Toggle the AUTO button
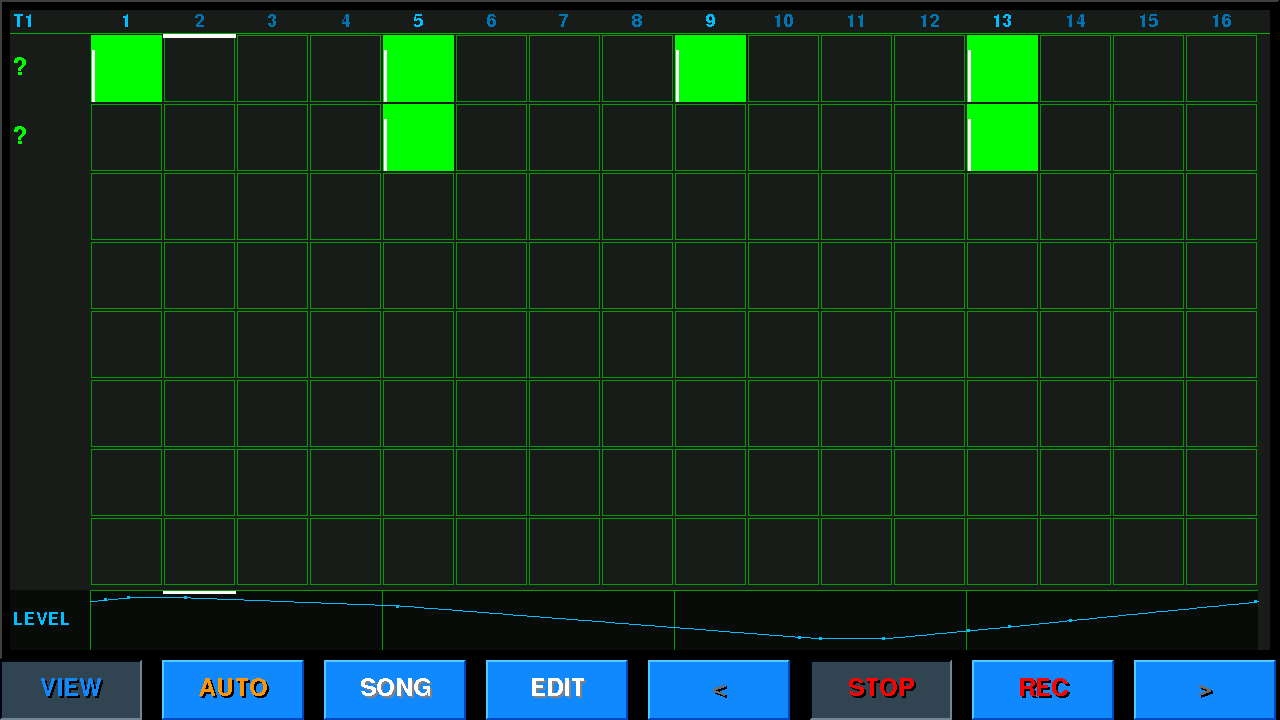The height and width of the screenshot is (720, 1280). pyautogui.click(x=233, y=689)
